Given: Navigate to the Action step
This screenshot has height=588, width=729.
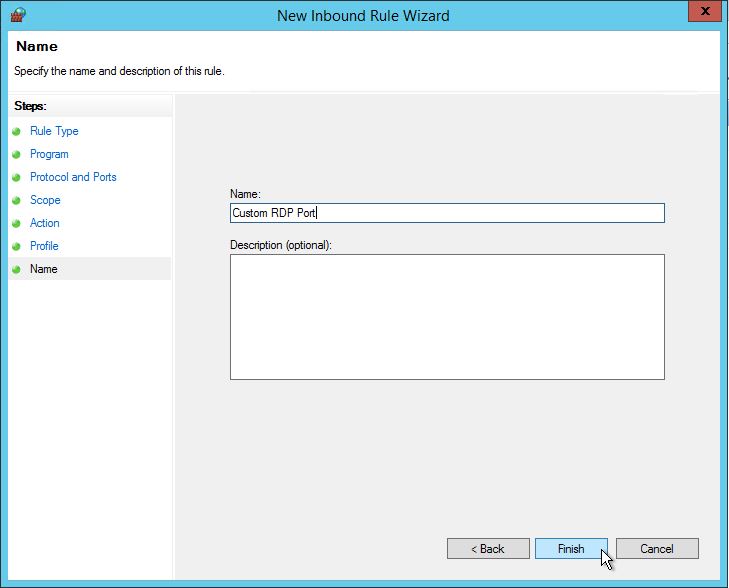Looking at the screenshot, I should click(x=45, y=223).
